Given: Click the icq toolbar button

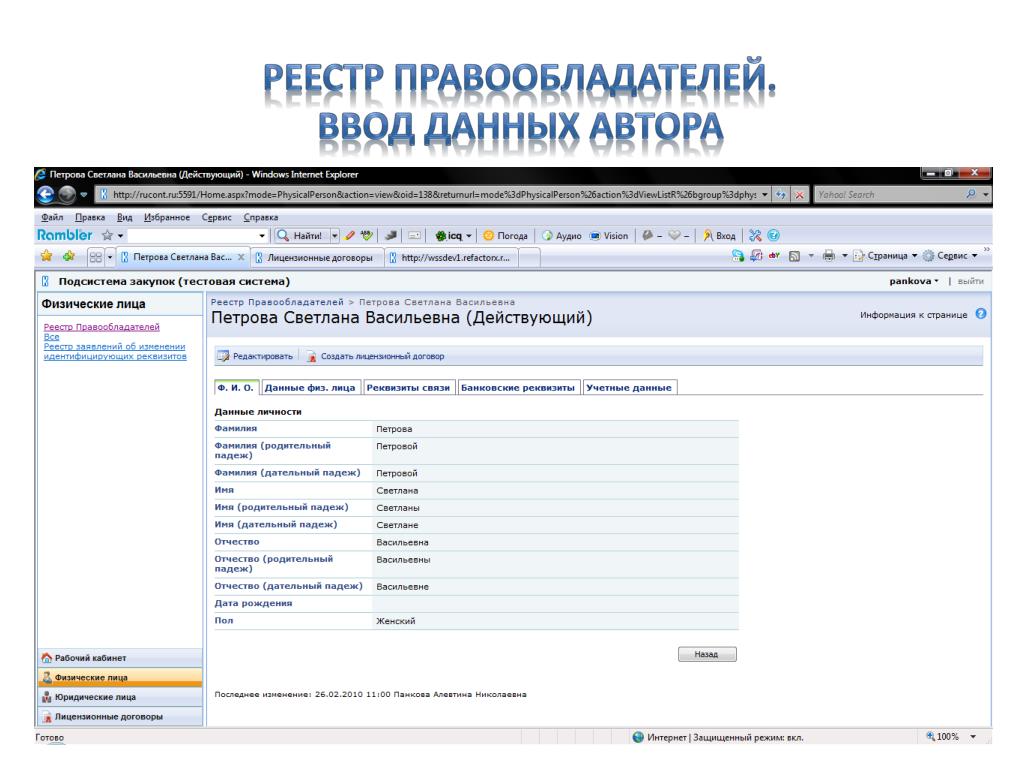Looking at the screenshot, I should coord(453,236).
